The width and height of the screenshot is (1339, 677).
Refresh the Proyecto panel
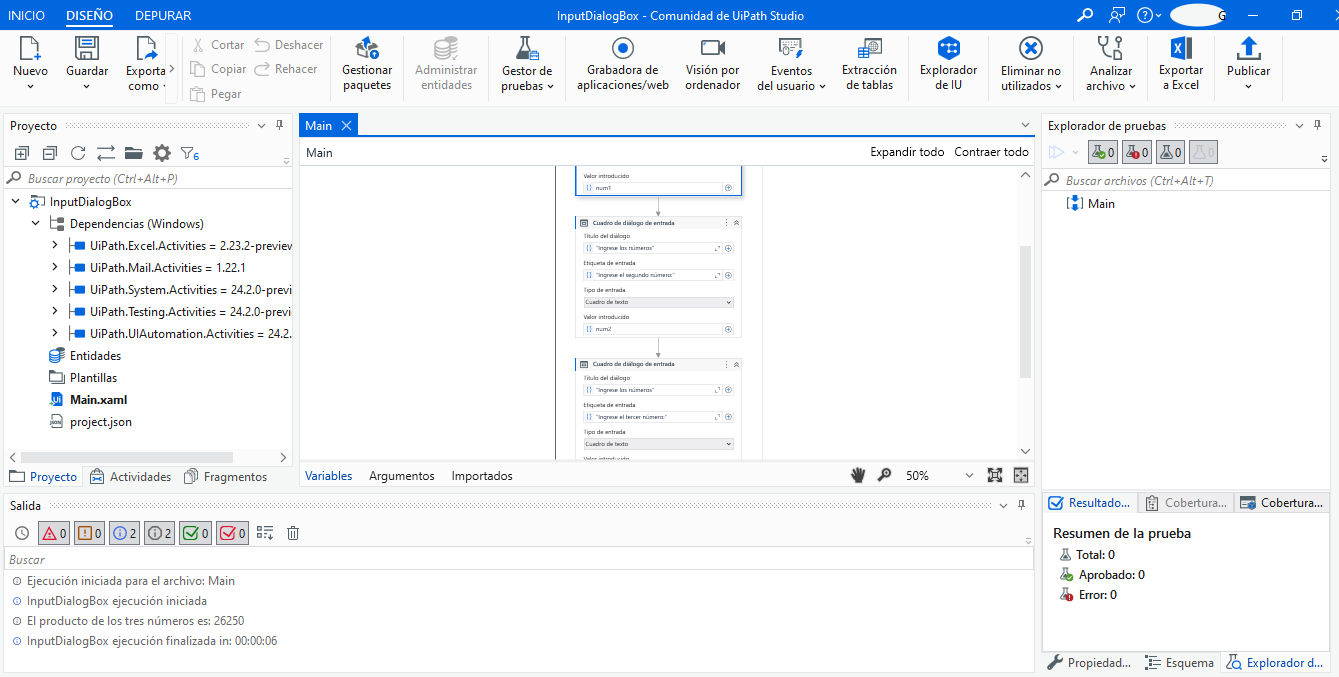point(78,153)
